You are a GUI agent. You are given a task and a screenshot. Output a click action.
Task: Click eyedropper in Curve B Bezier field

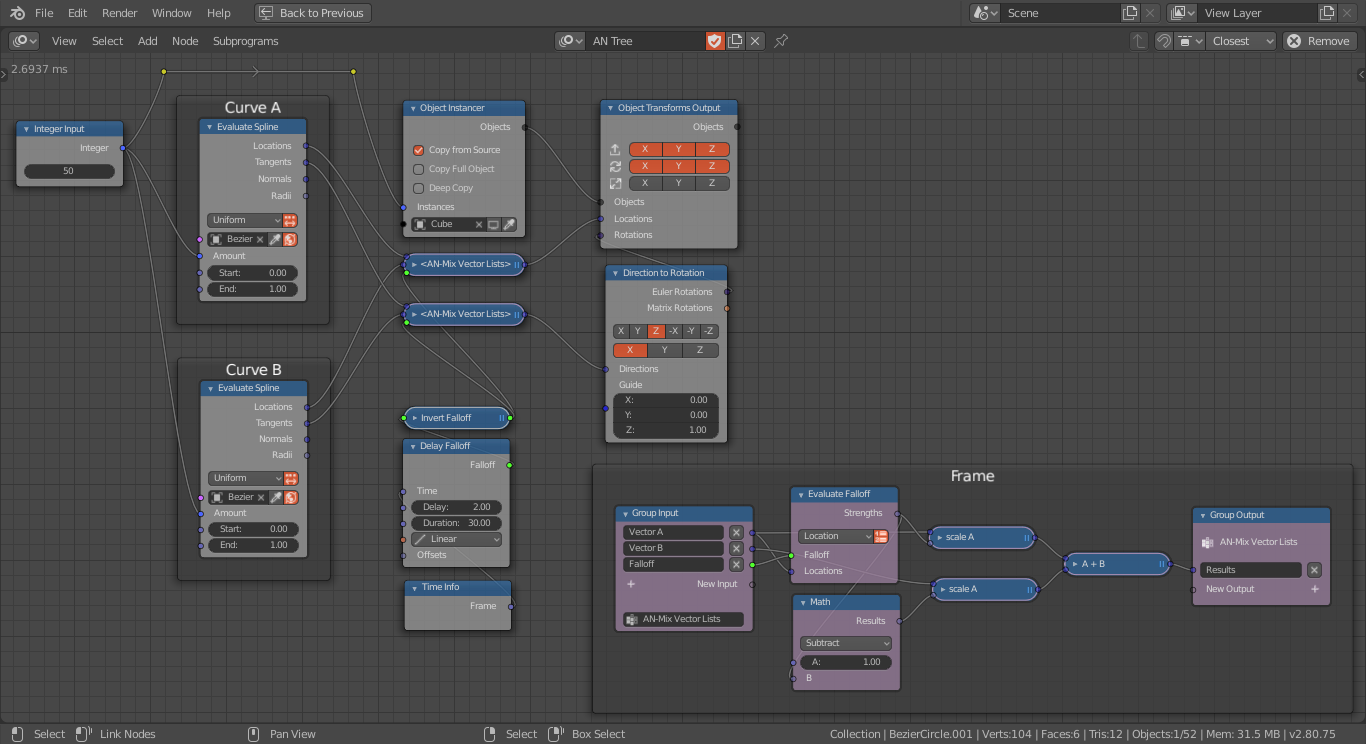[275, 497]
